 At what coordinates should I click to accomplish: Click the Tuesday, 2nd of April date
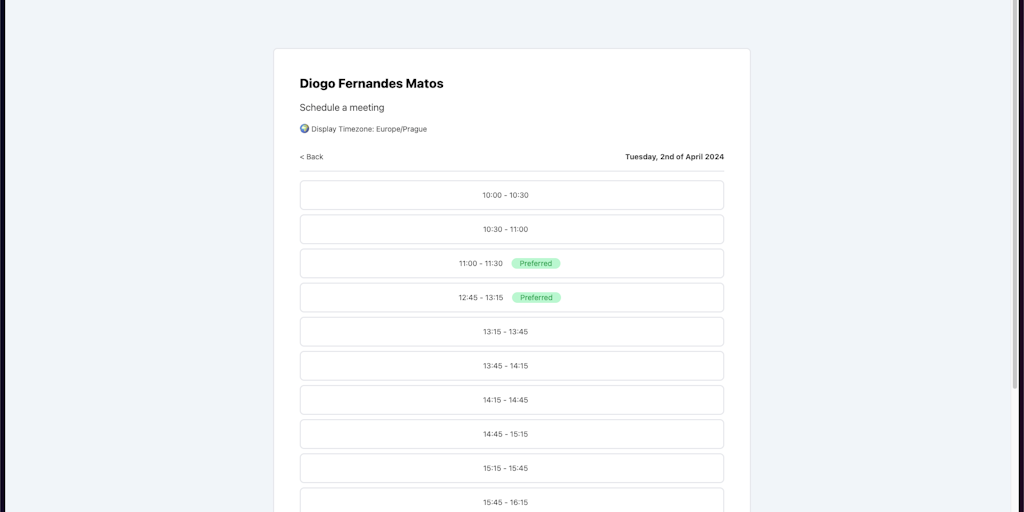click(674, 157)
